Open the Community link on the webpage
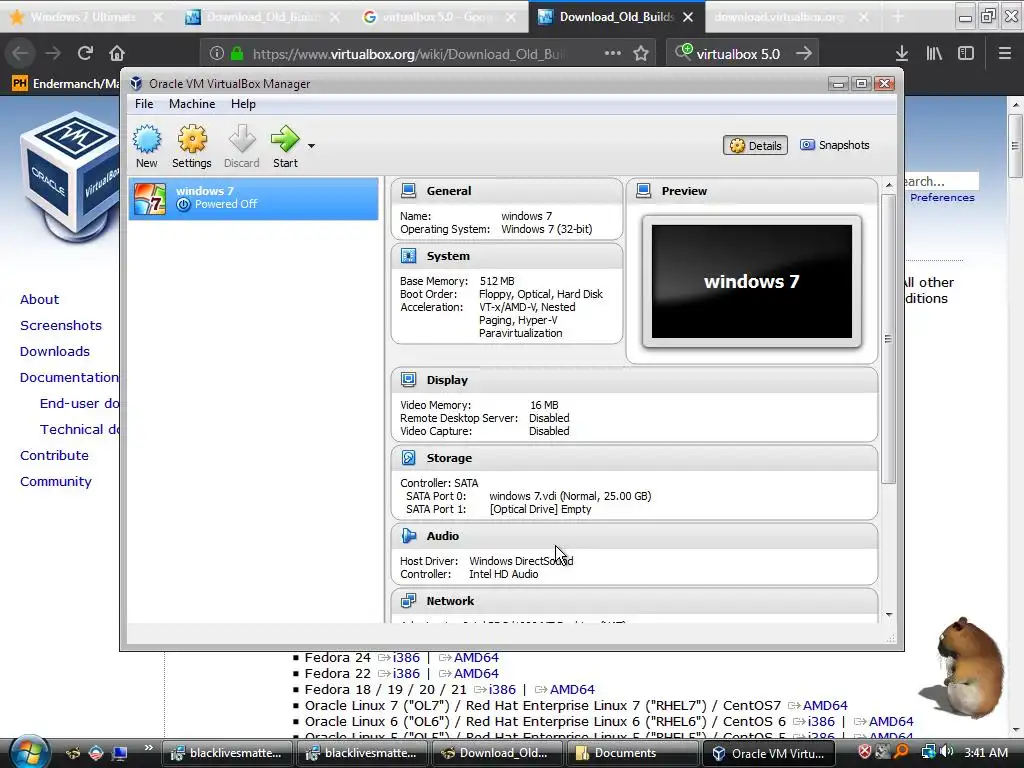 point(56,482)
